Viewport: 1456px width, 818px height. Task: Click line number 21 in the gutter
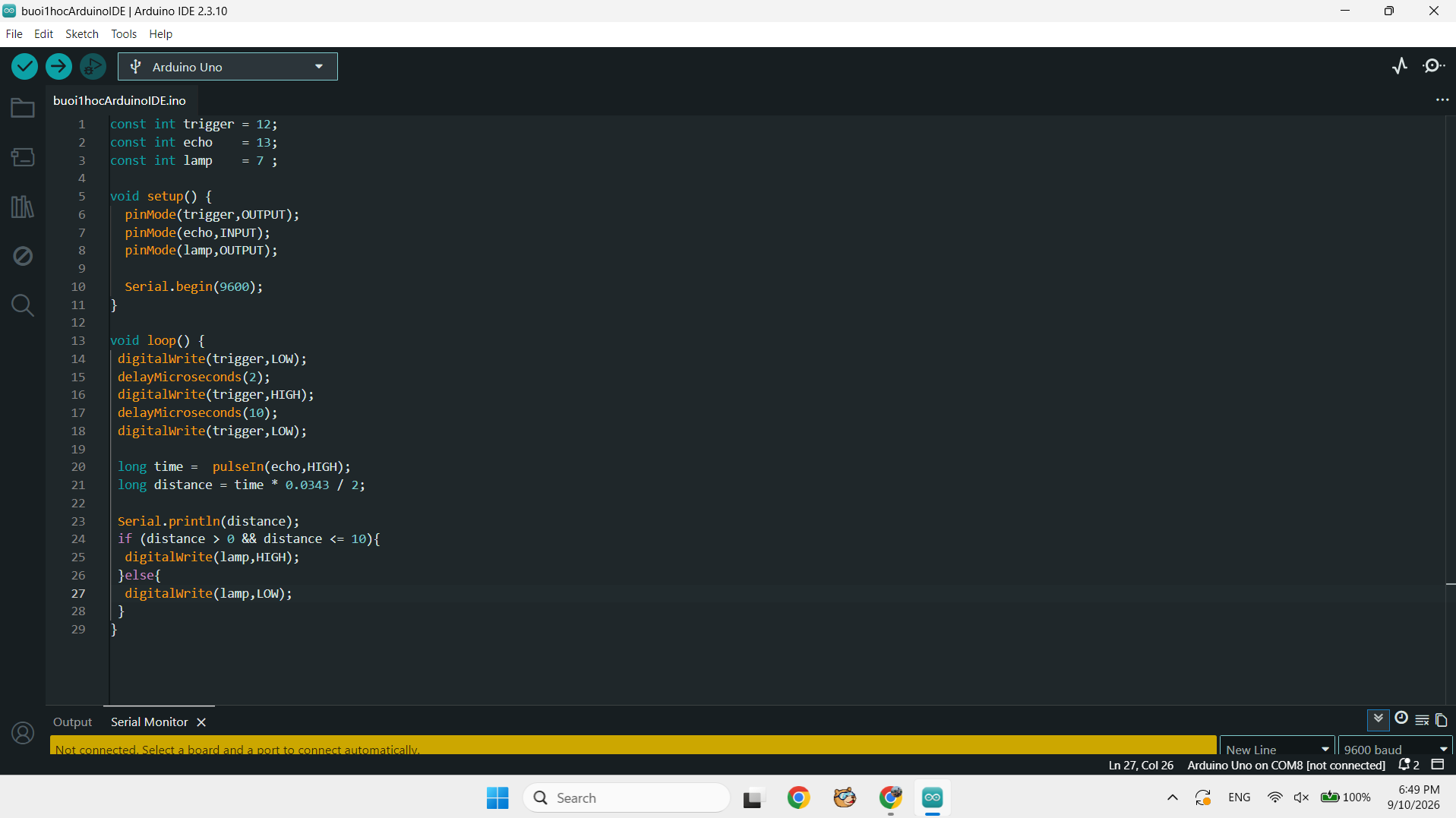78,485
